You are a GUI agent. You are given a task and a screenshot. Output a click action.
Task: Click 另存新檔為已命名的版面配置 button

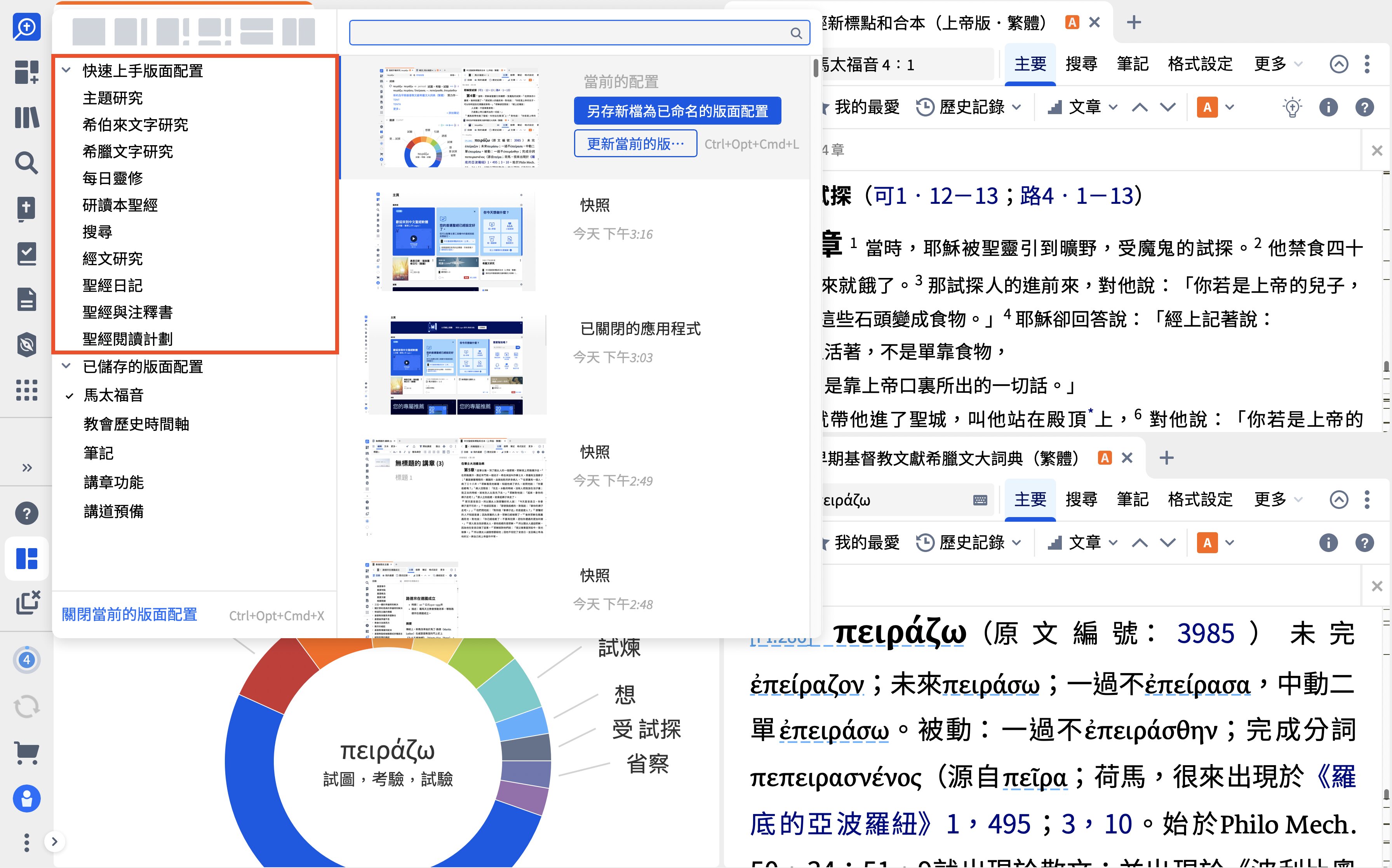[678, 111]
